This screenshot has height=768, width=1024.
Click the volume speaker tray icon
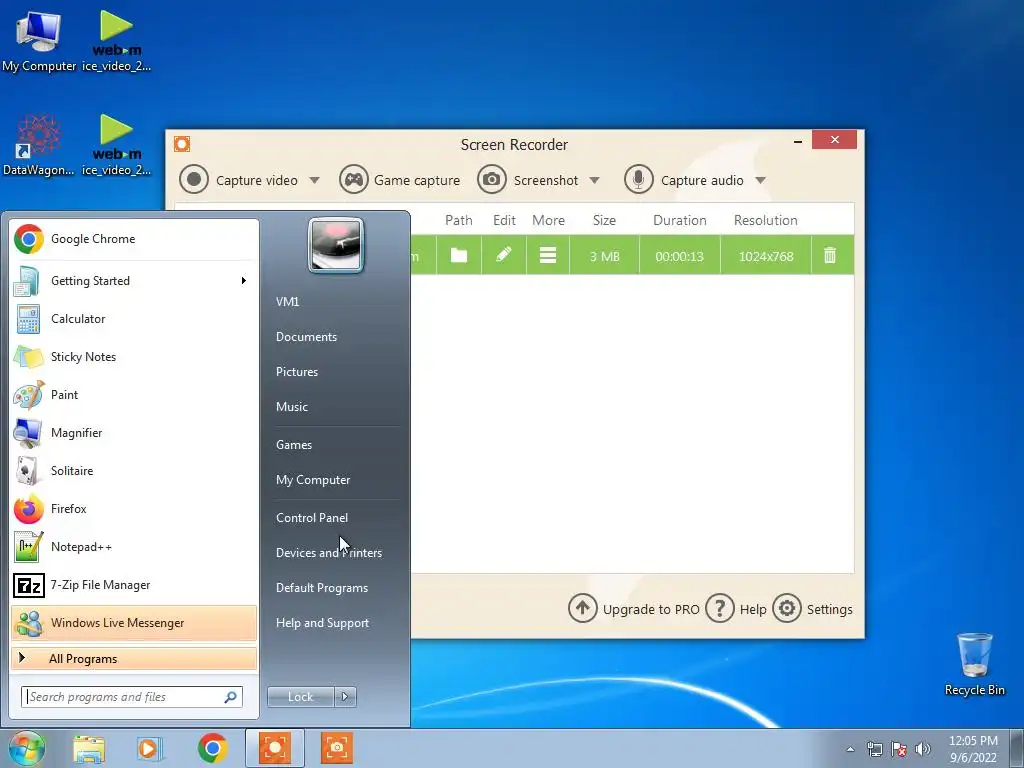pos(923,749)
